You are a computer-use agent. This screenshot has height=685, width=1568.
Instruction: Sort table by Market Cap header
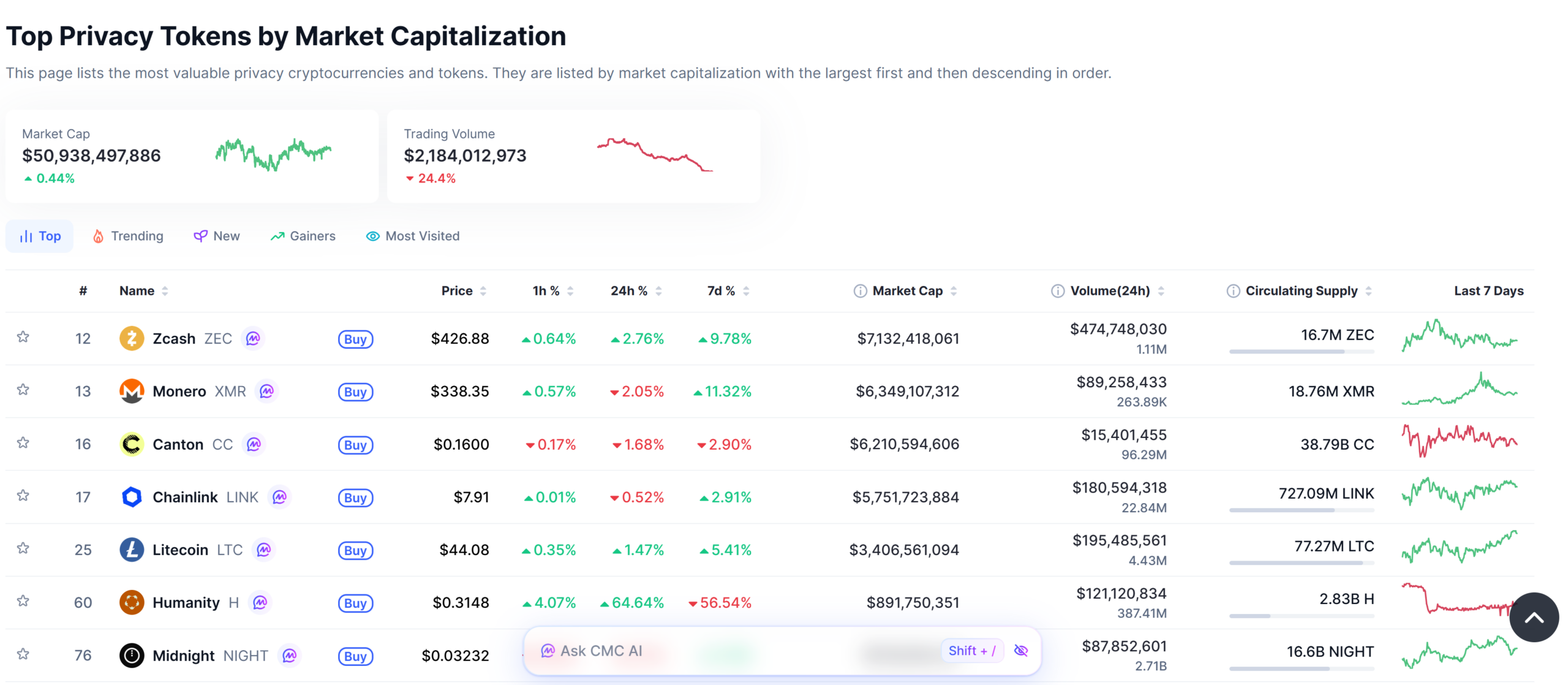(x=914, y=291)
